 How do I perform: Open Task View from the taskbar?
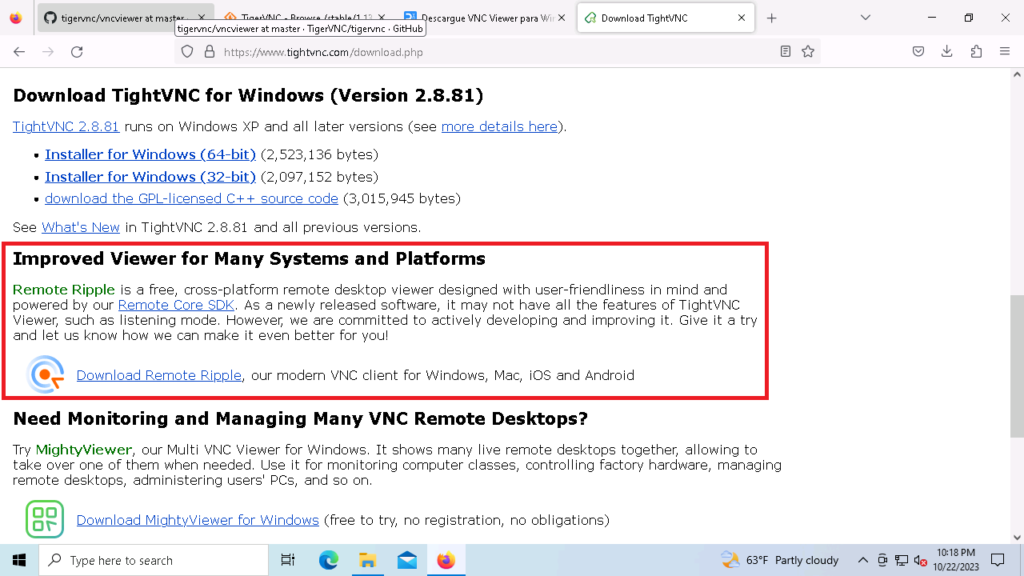coord(287,560)
